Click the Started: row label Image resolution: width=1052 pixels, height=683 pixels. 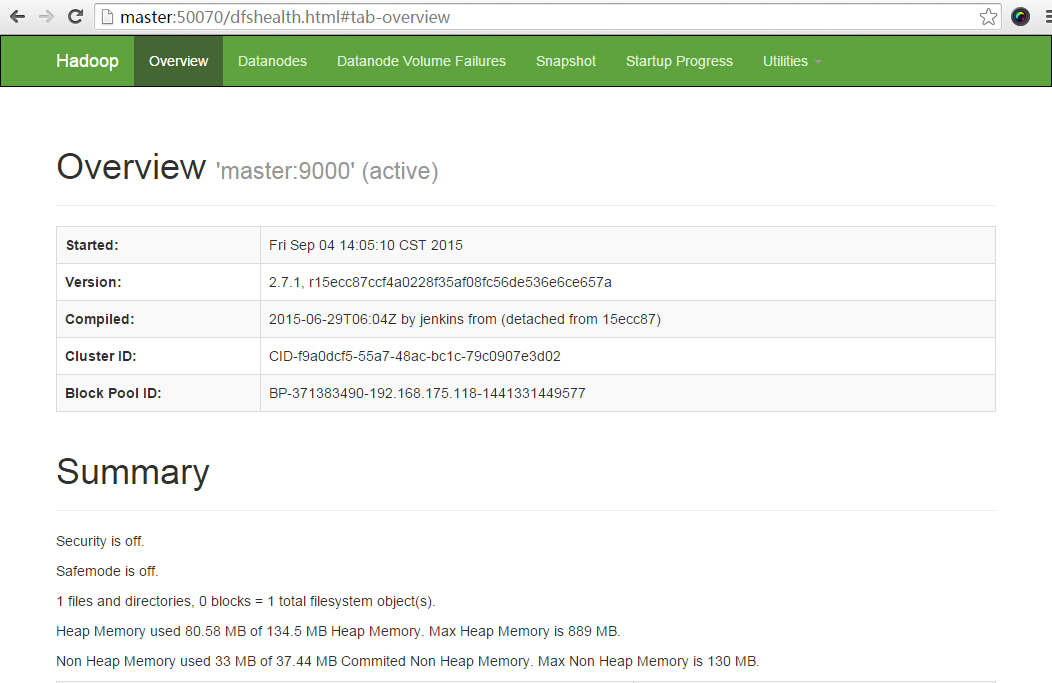tap(92, 246)
